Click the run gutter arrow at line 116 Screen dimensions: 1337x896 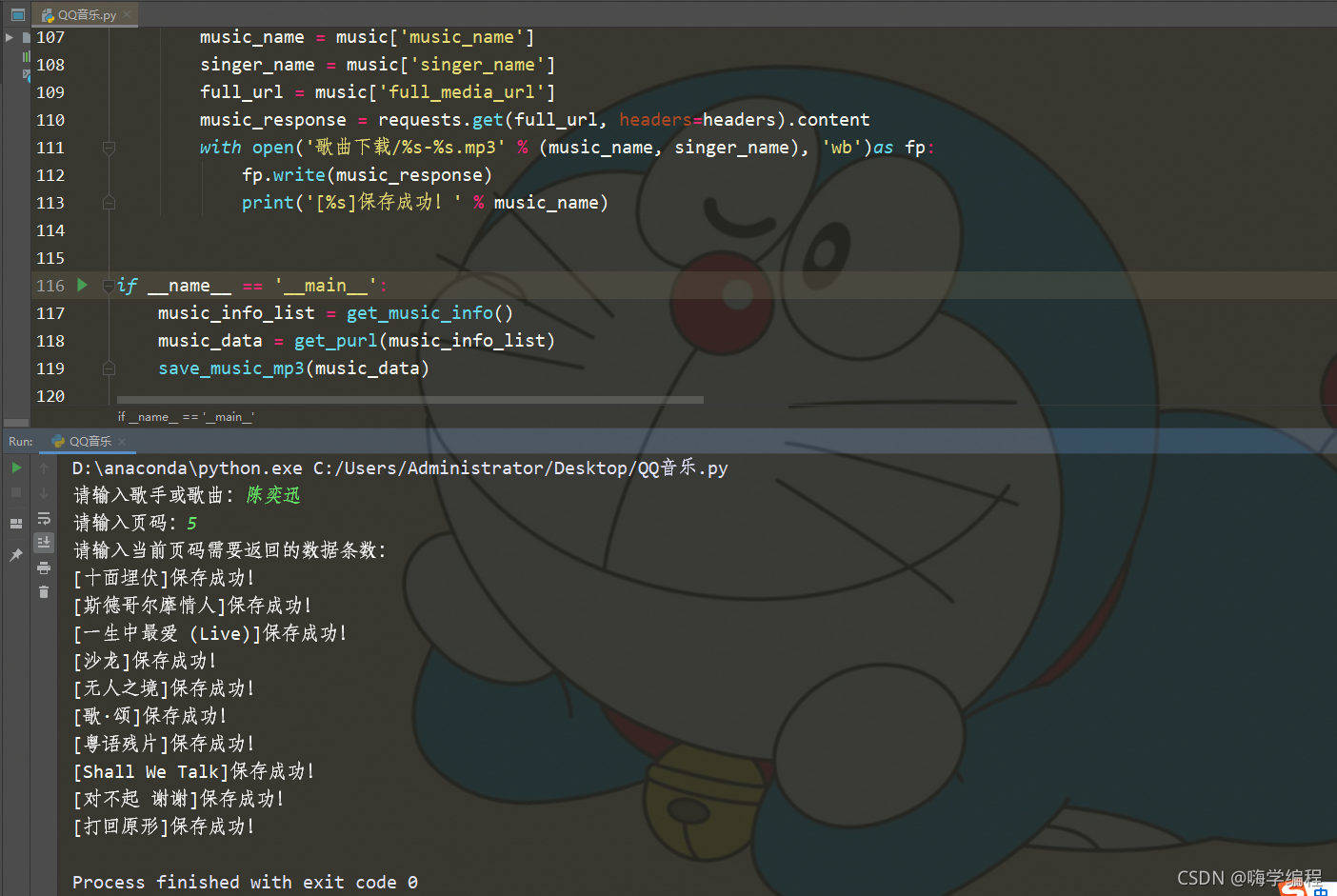point(82,285)
